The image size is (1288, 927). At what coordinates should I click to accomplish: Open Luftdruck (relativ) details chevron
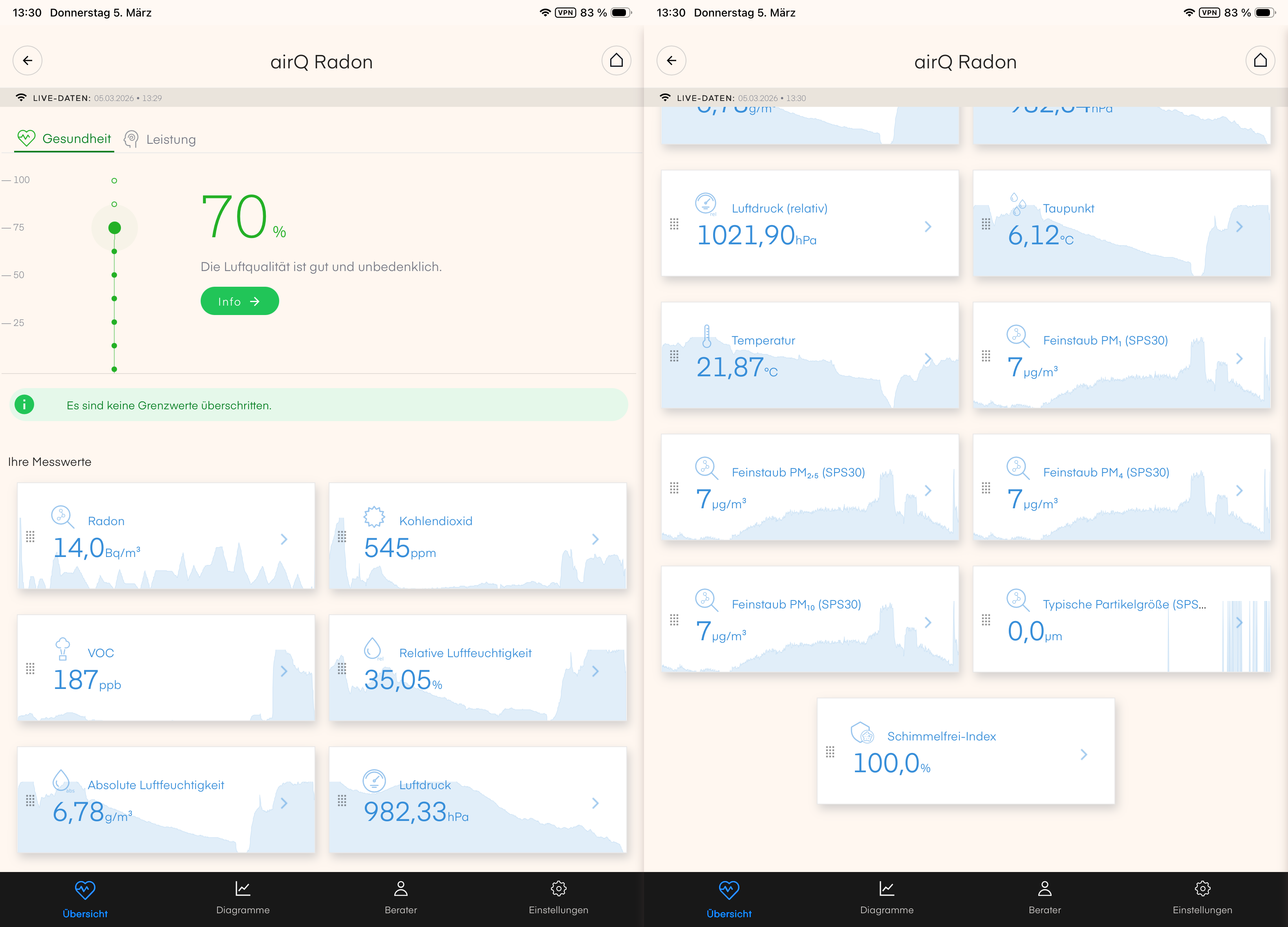[928, 227]
